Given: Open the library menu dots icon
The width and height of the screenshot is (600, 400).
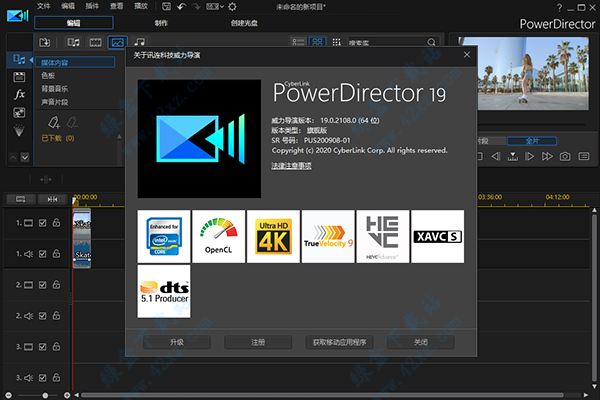Looking at the screenshot, I should pos(336,42).
